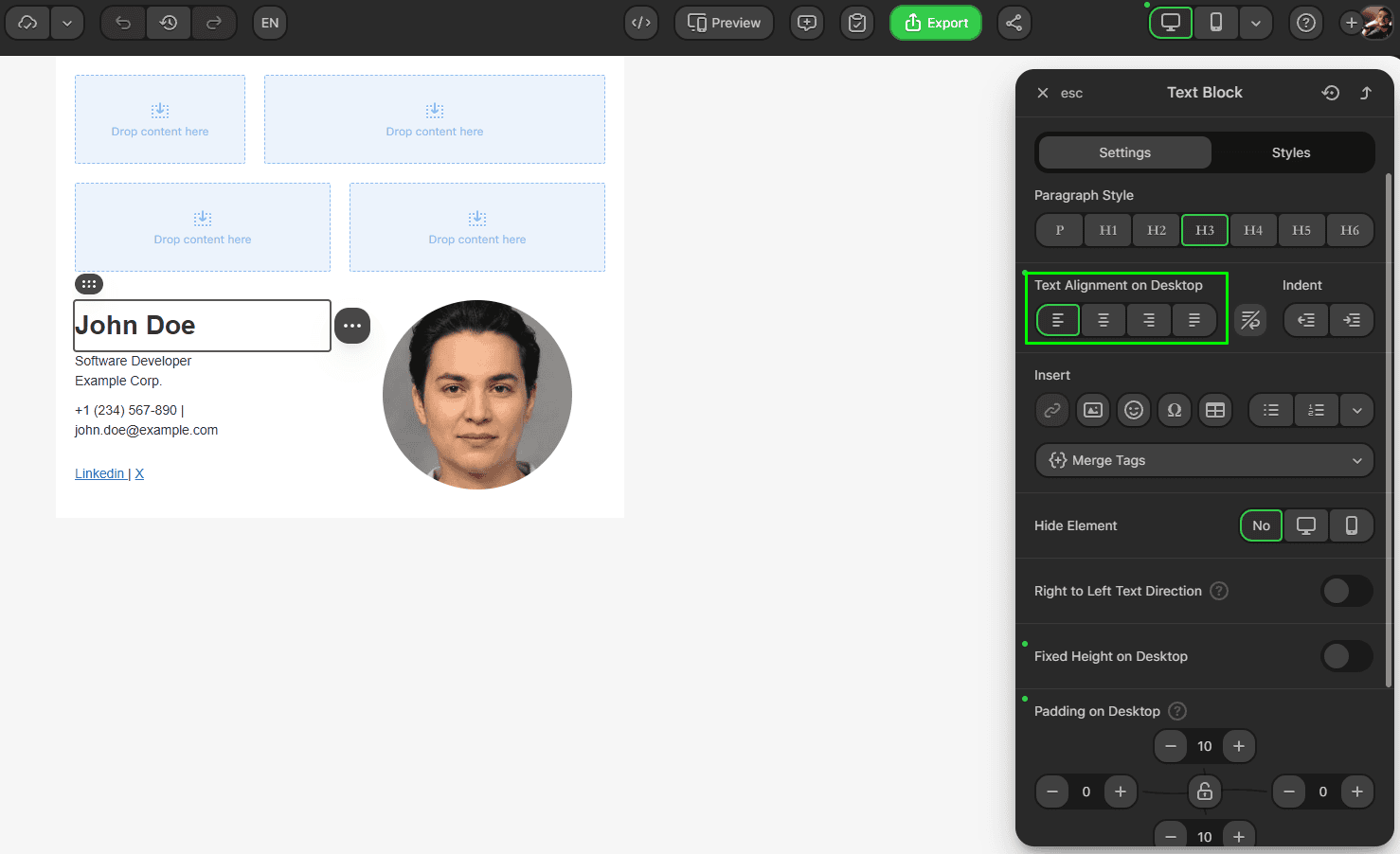This screenshot has height=854, width=1400.
Task: Open the clipboard checklist icon
Action: [x=857, y=23]
